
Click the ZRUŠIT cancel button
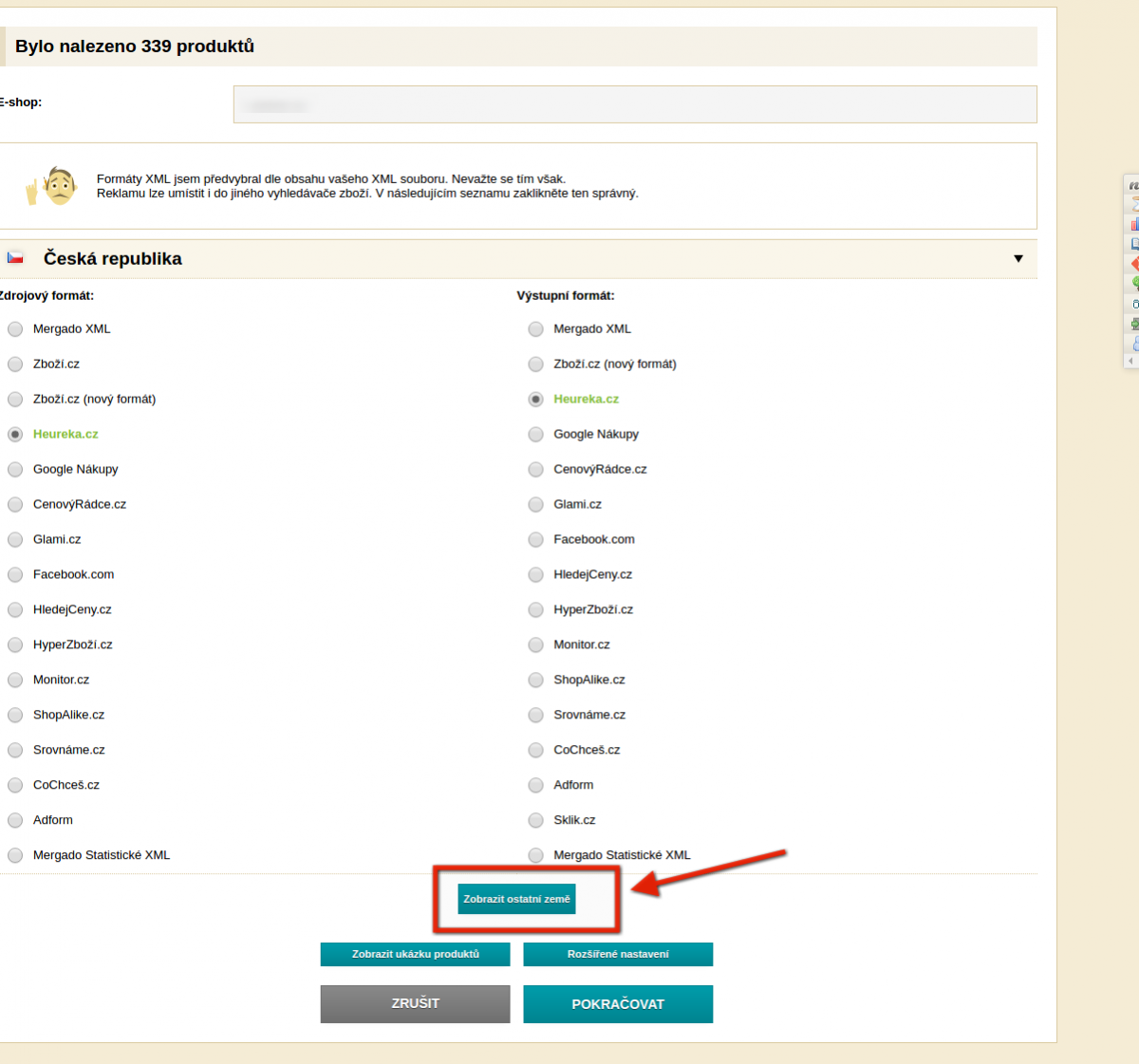pyautogui.click(x=415, y=1003)
